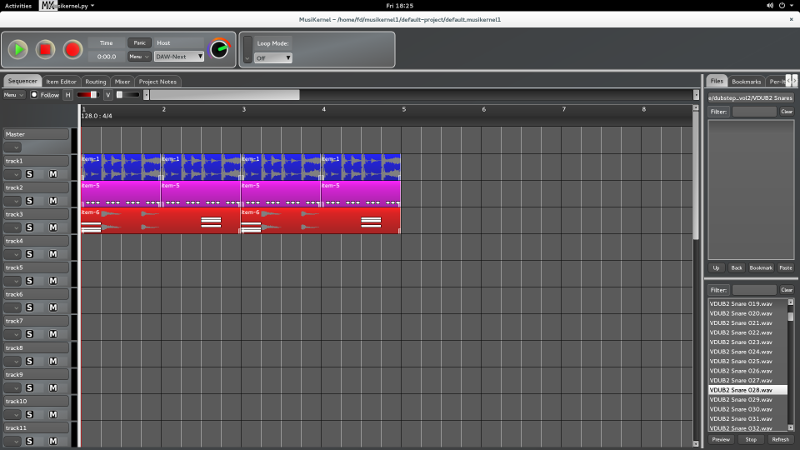Preview the selected sample file
Image resolution: width=800 pixels, height=450 pixels.
(x=720, y=439)
